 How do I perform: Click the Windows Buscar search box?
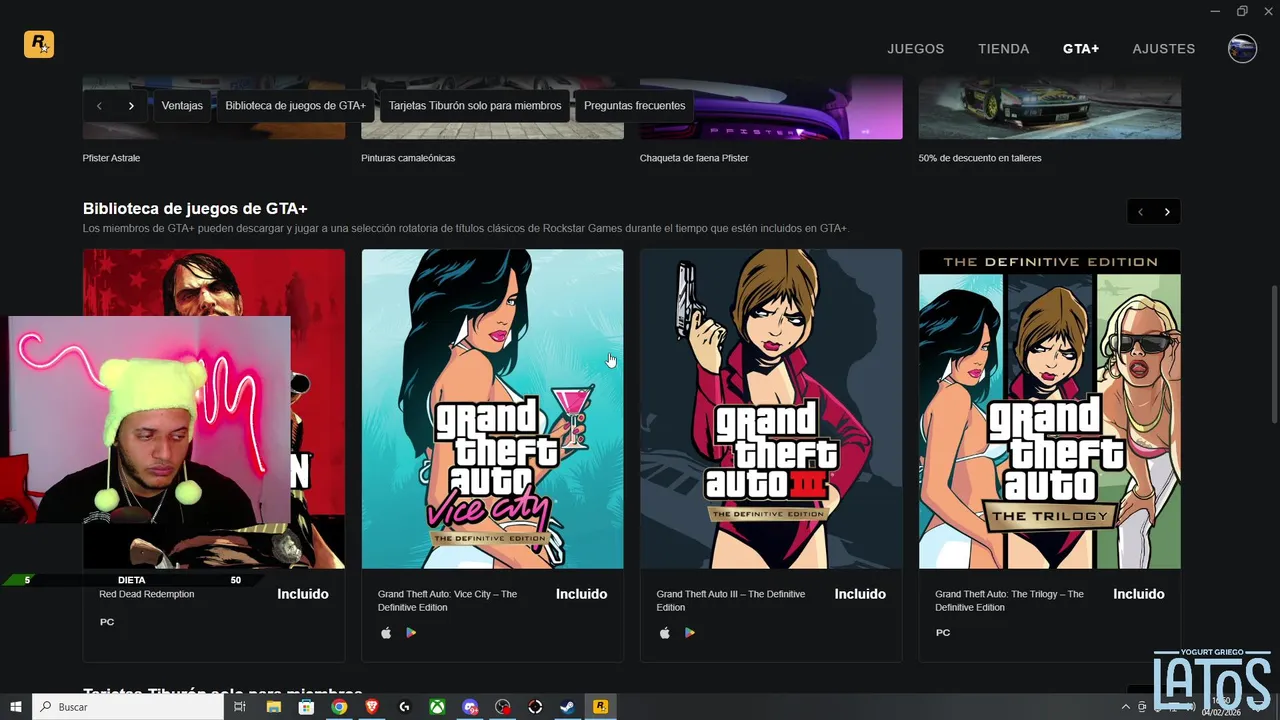[128, 707]
